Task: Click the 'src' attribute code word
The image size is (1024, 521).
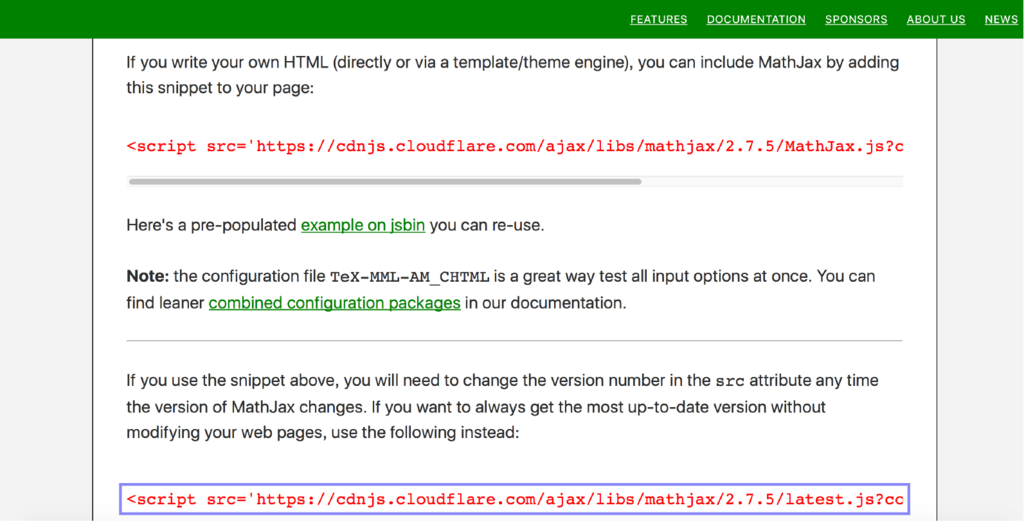Action: (729, 381)
